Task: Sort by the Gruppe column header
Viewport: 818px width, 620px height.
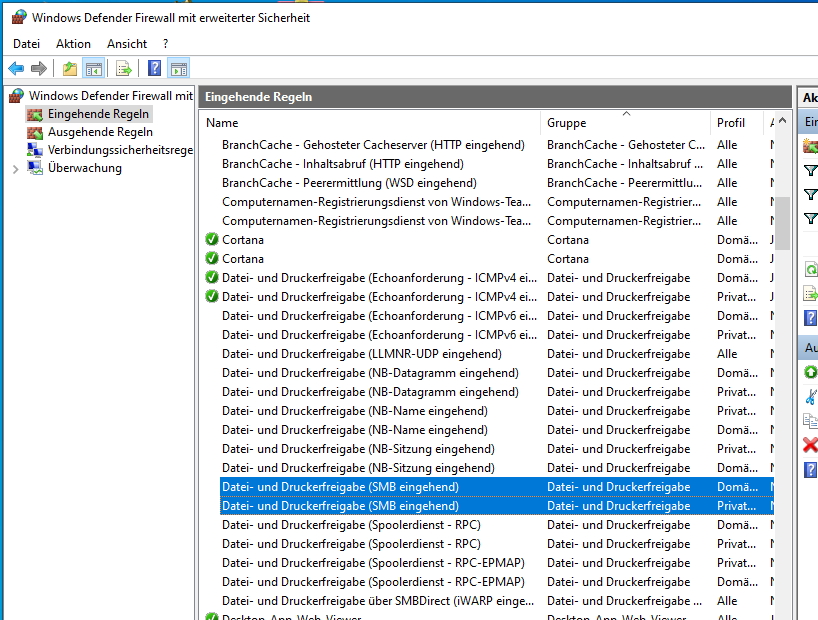Action: point(625,123)
